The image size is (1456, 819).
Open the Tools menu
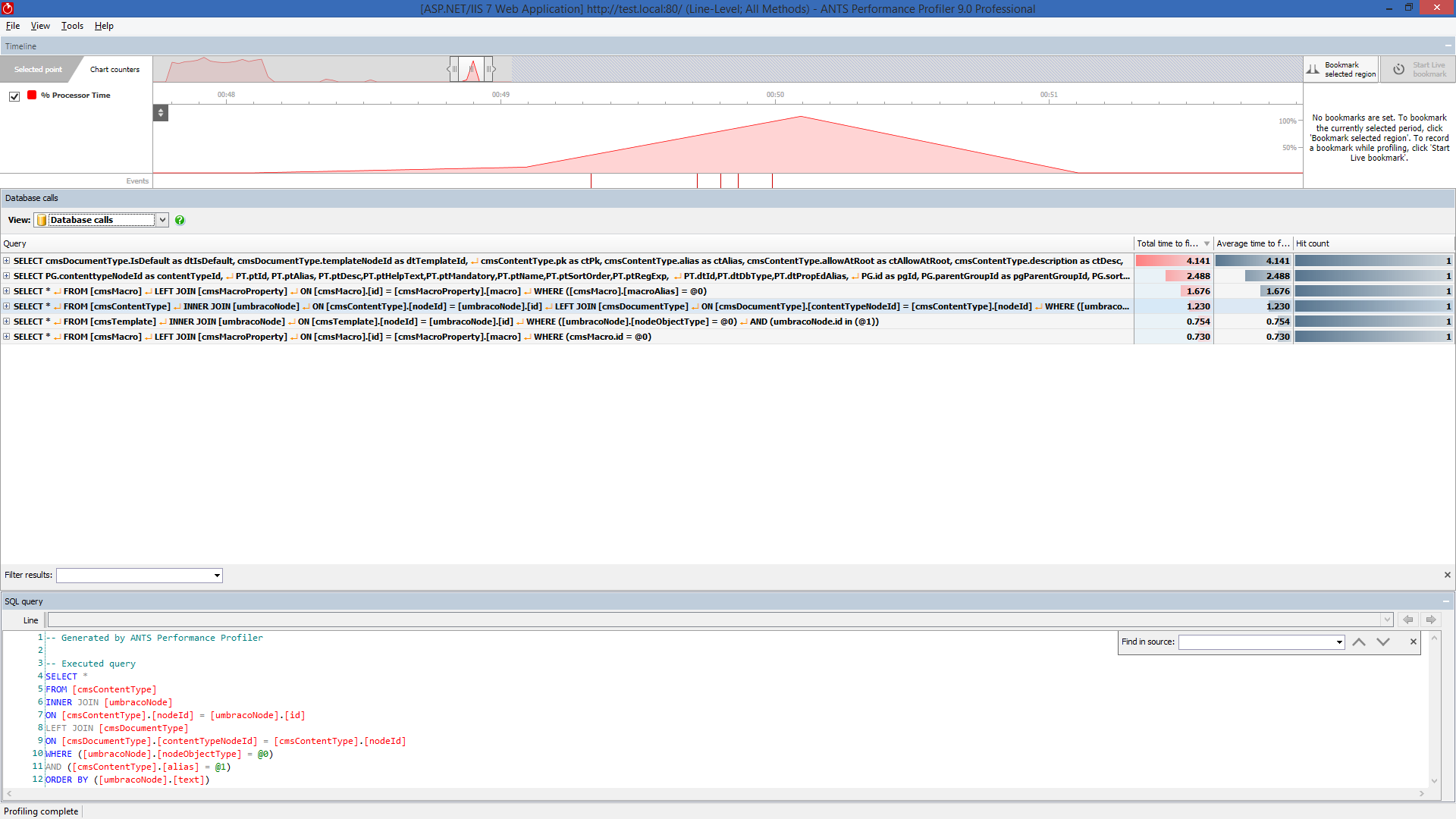tap(72, 26)
